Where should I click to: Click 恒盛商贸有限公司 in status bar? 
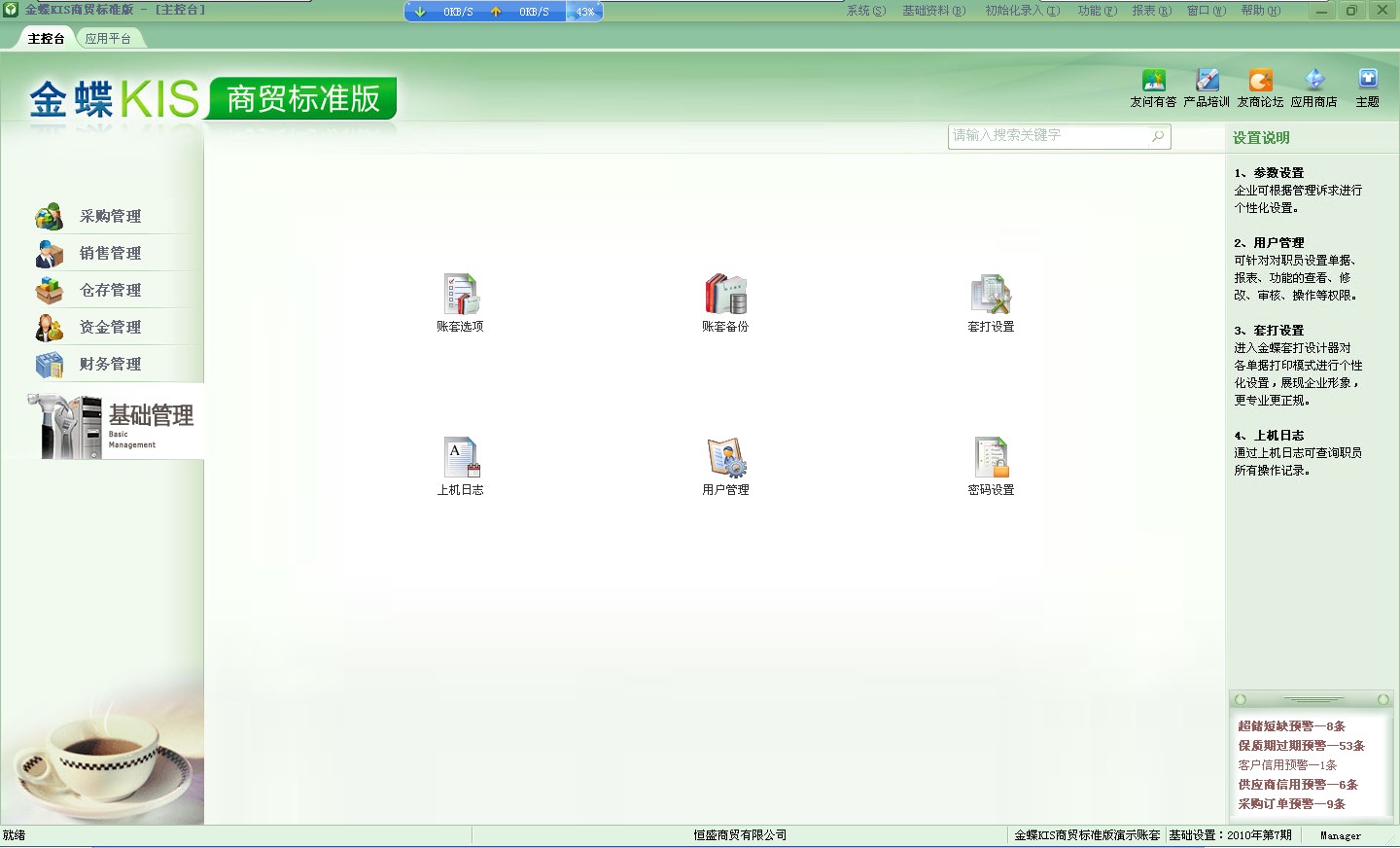(x=740, y=835)
